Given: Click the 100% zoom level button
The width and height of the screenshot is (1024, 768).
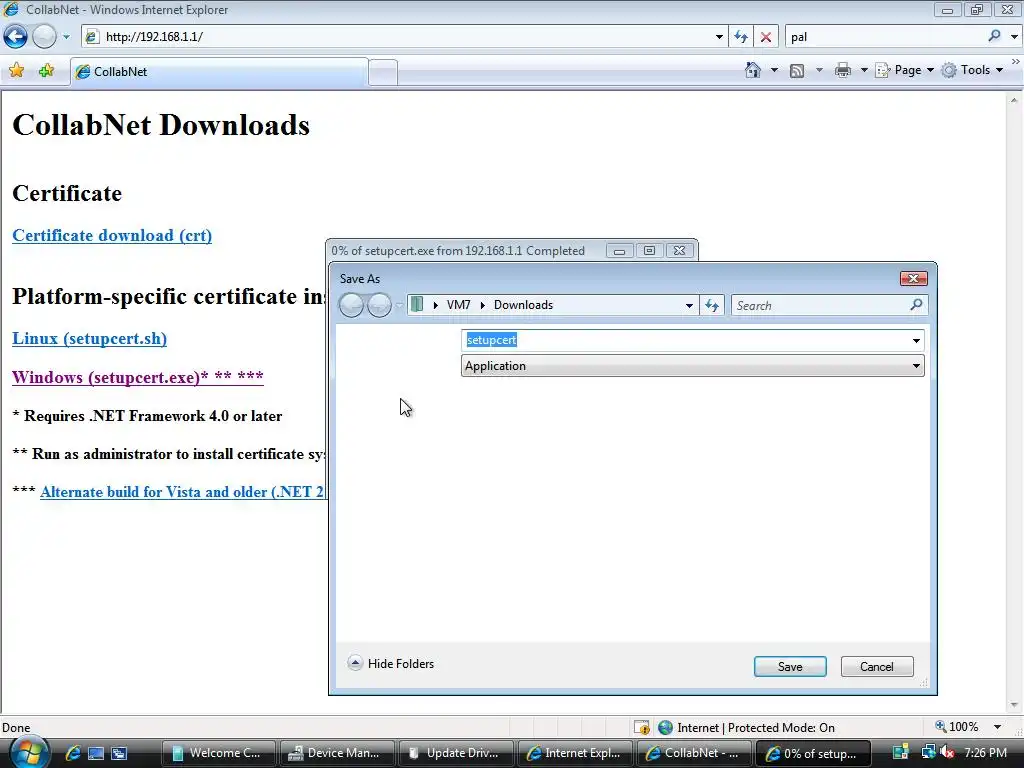Looking at the screenshot, I should 956,727.
